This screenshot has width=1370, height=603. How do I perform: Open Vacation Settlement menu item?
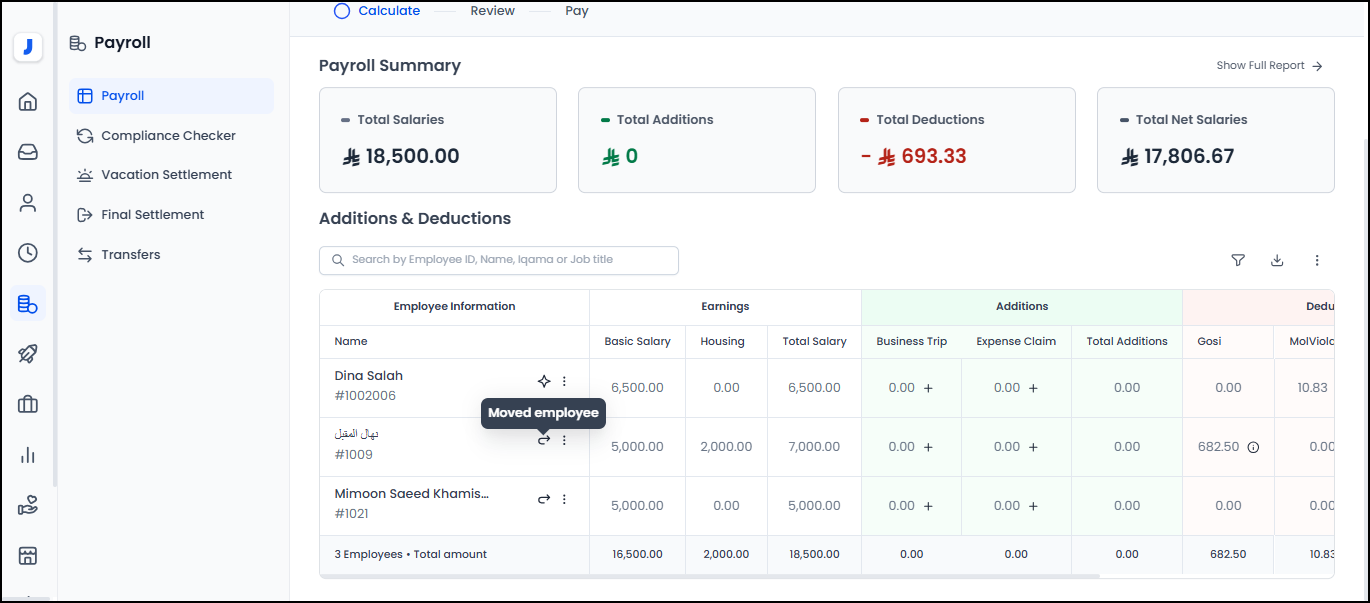coord(166,175)
